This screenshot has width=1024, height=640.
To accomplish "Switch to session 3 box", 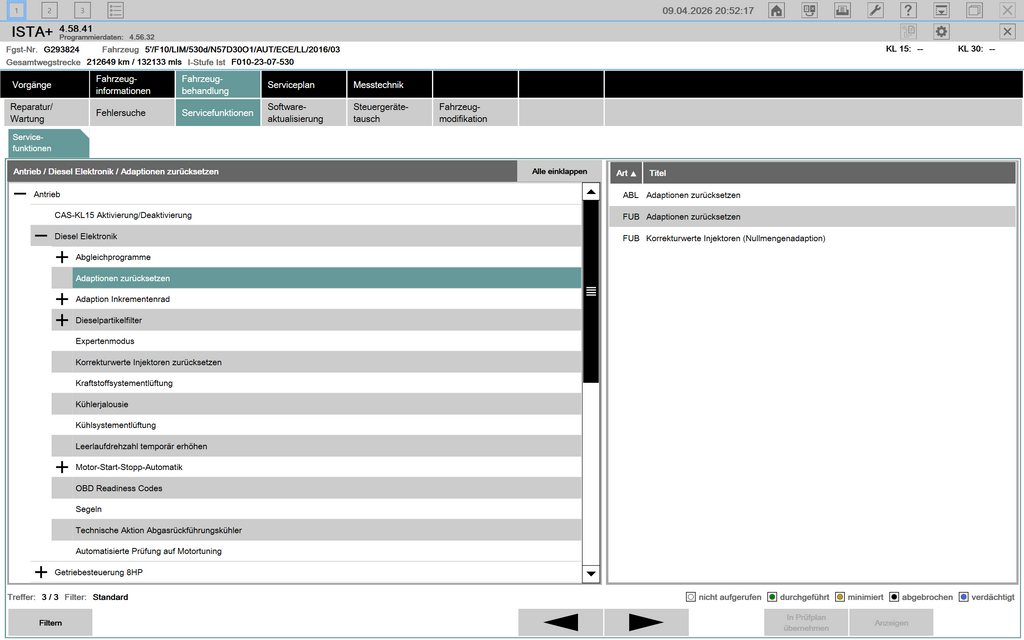I will 83,10.
